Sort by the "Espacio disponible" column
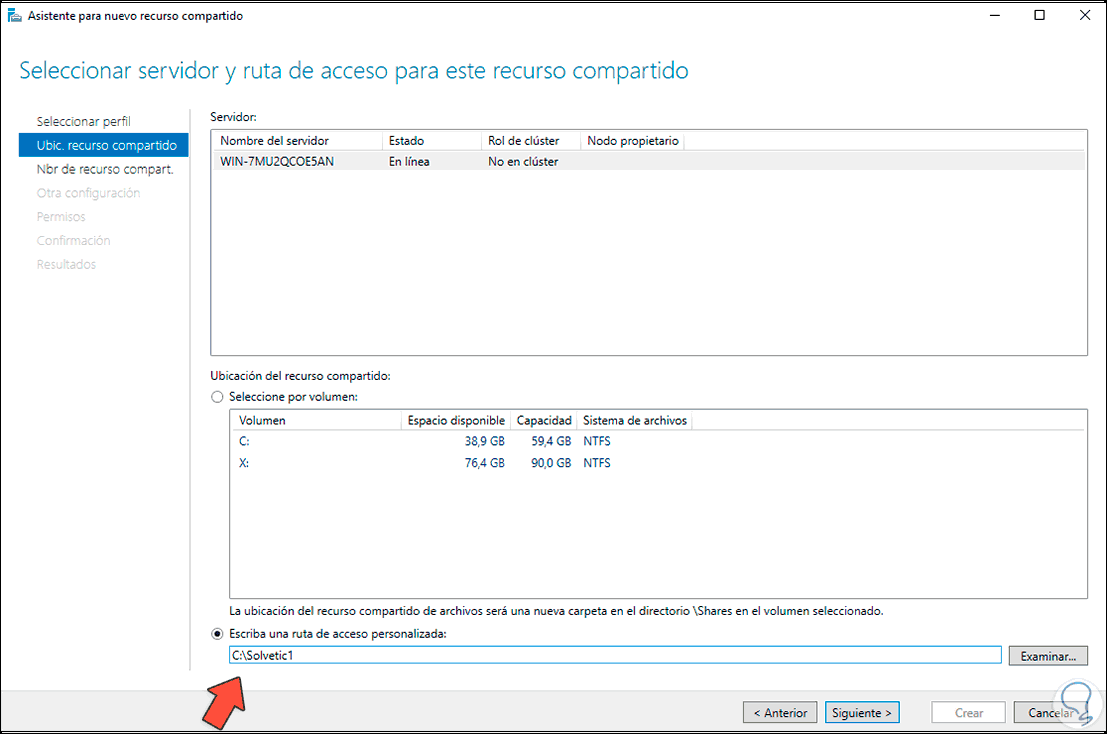The width and height of the screenshot is (1107, 734). 455,420
